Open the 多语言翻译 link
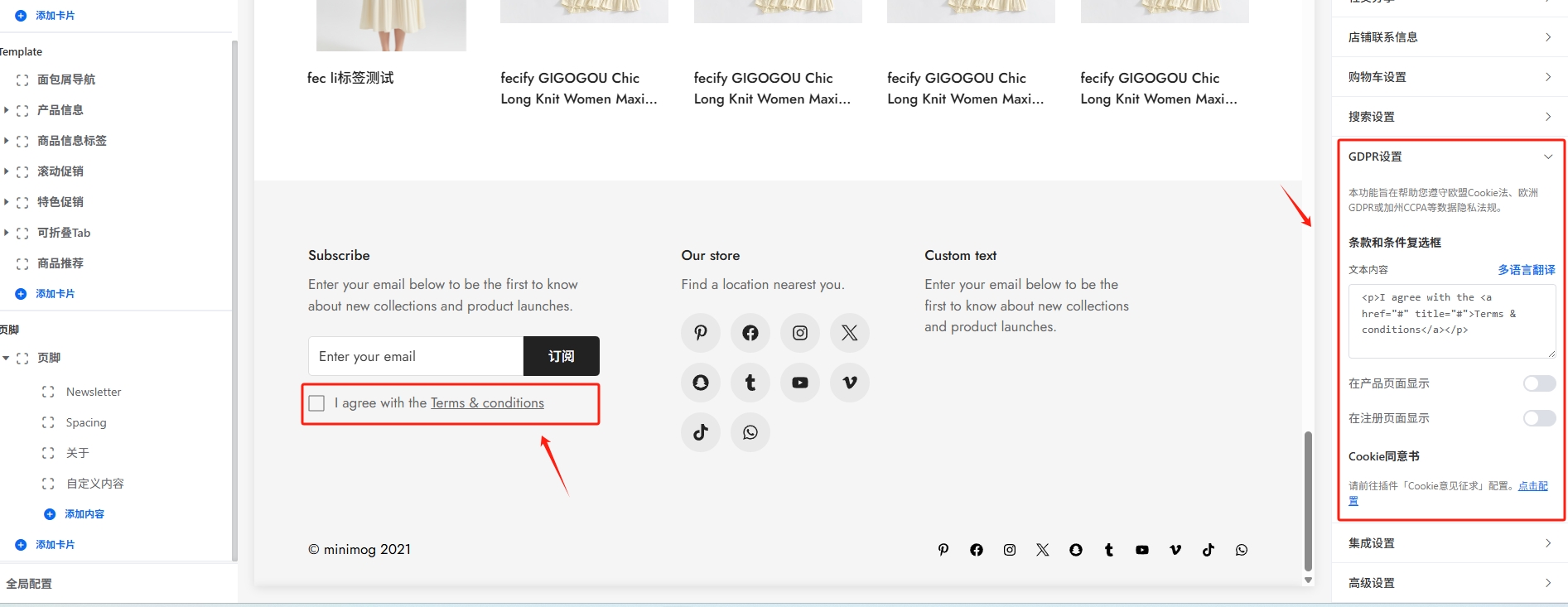1568x607 pixels. [1526, 270]
